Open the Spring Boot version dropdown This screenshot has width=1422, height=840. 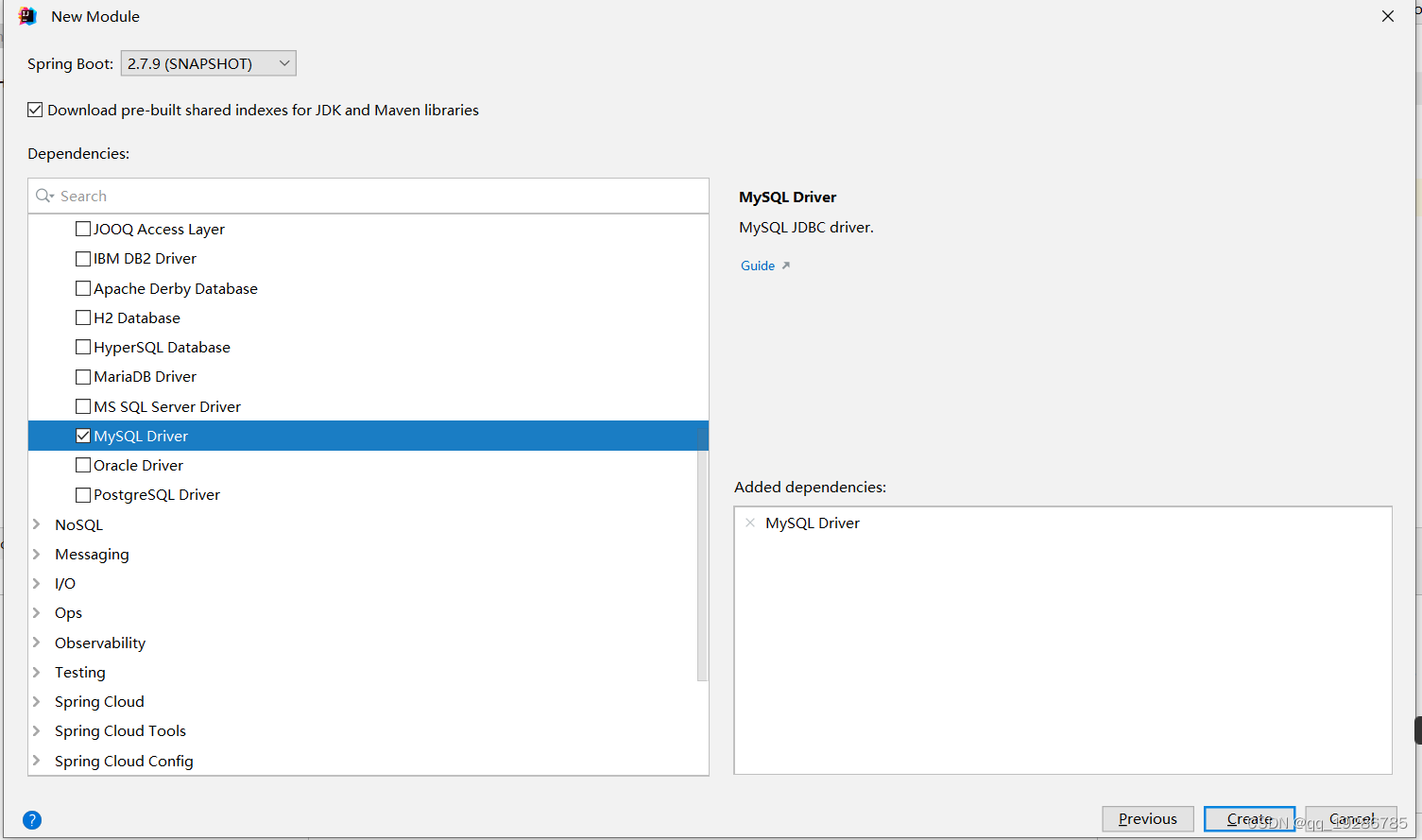point(209,63)
